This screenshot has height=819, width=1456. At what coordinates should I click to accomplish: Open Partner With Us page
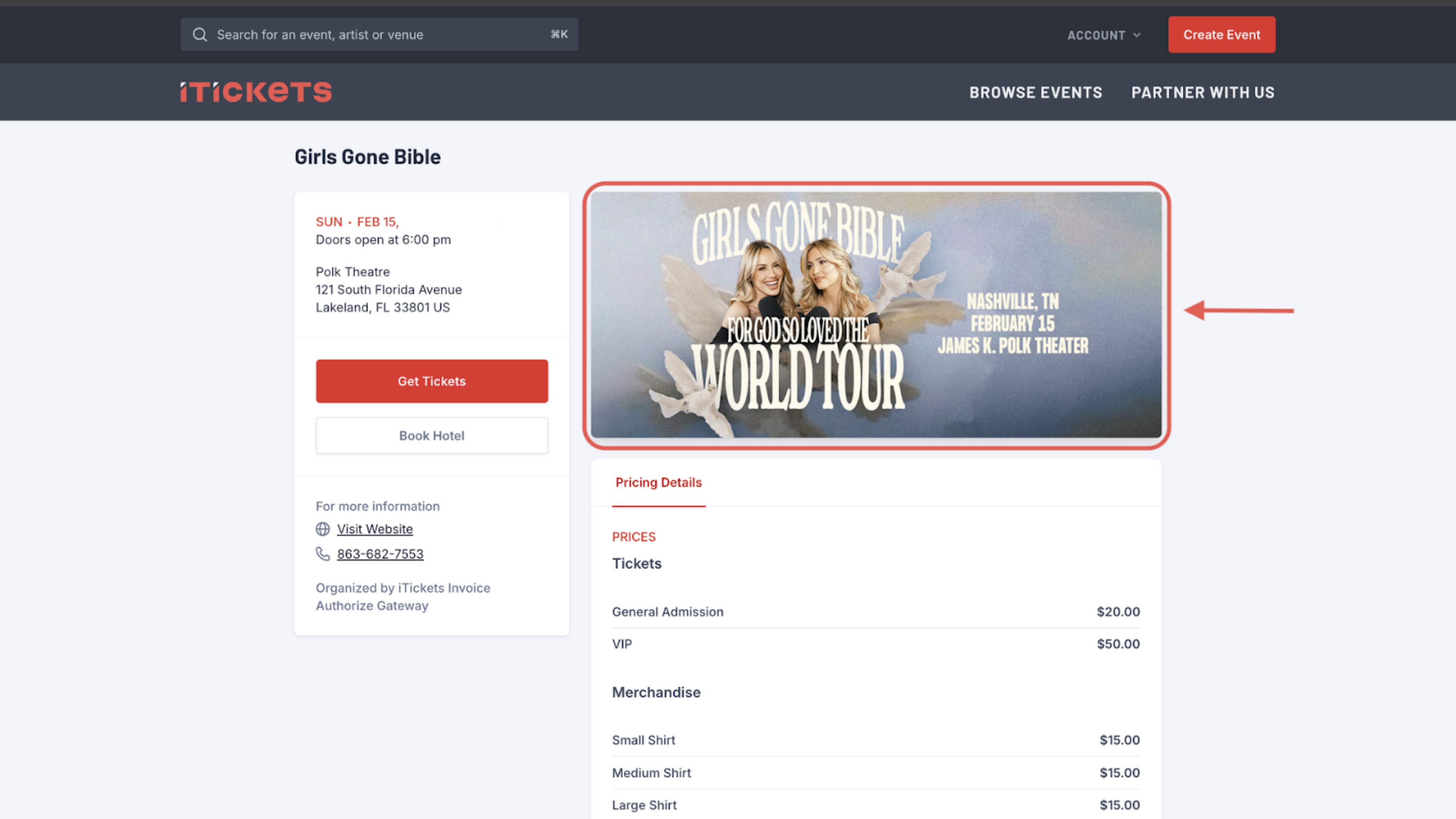[x=1203, y=92]
